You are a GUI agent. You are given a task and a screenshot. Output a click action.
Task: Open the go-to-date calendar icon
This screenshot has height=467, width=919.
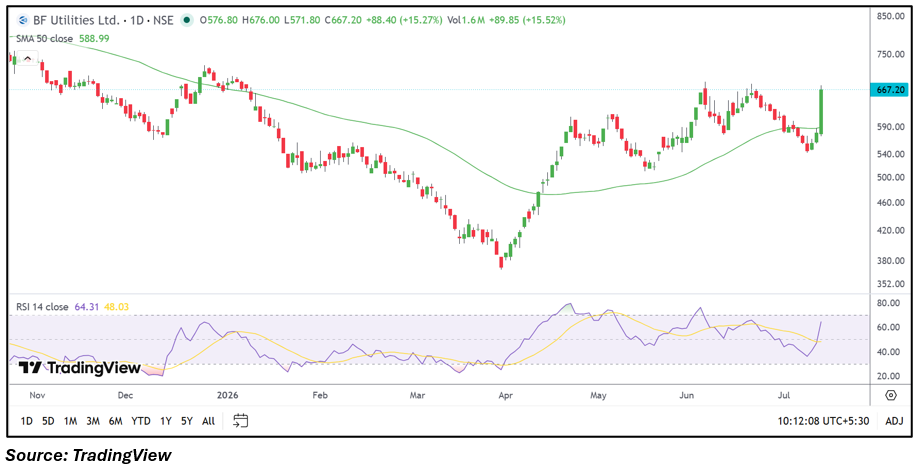(x=240, y=421)
